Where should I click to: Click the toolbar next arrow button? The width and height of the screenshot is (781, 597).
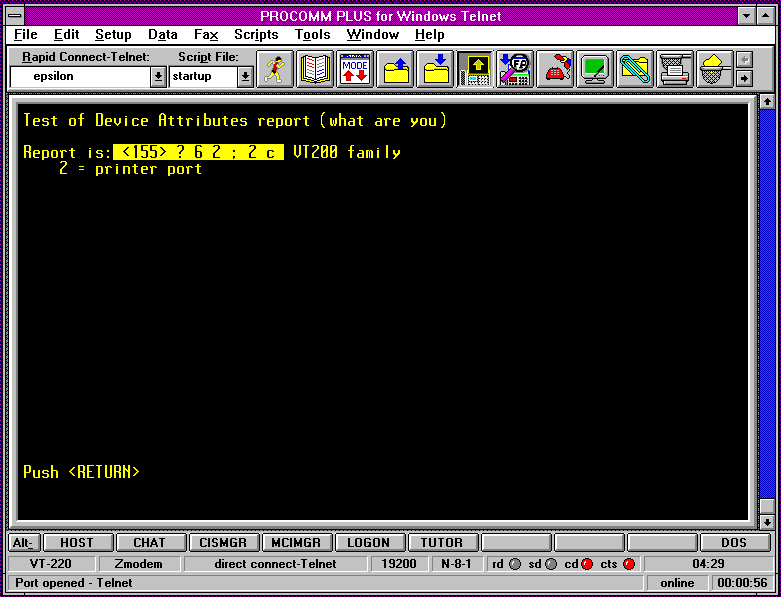tap(744, 78)
